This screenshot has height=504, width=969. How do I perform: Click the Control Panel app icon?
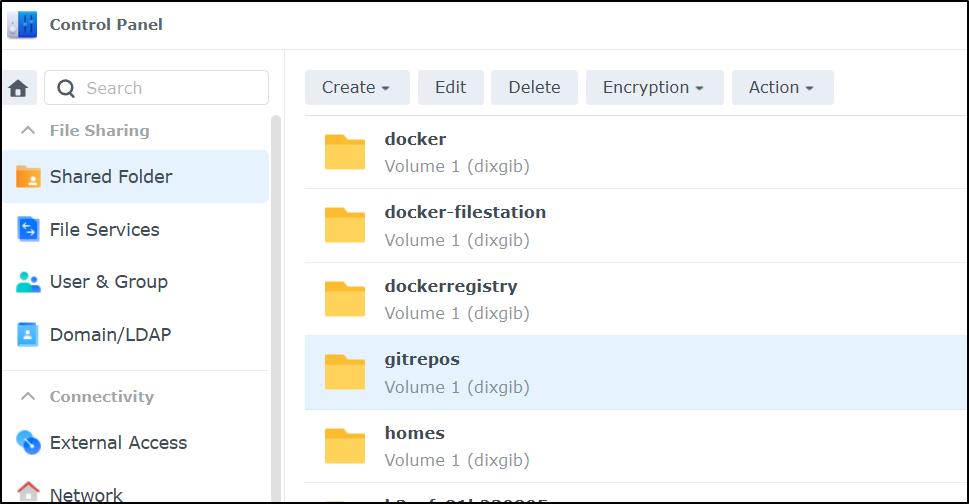coord(22,25)
